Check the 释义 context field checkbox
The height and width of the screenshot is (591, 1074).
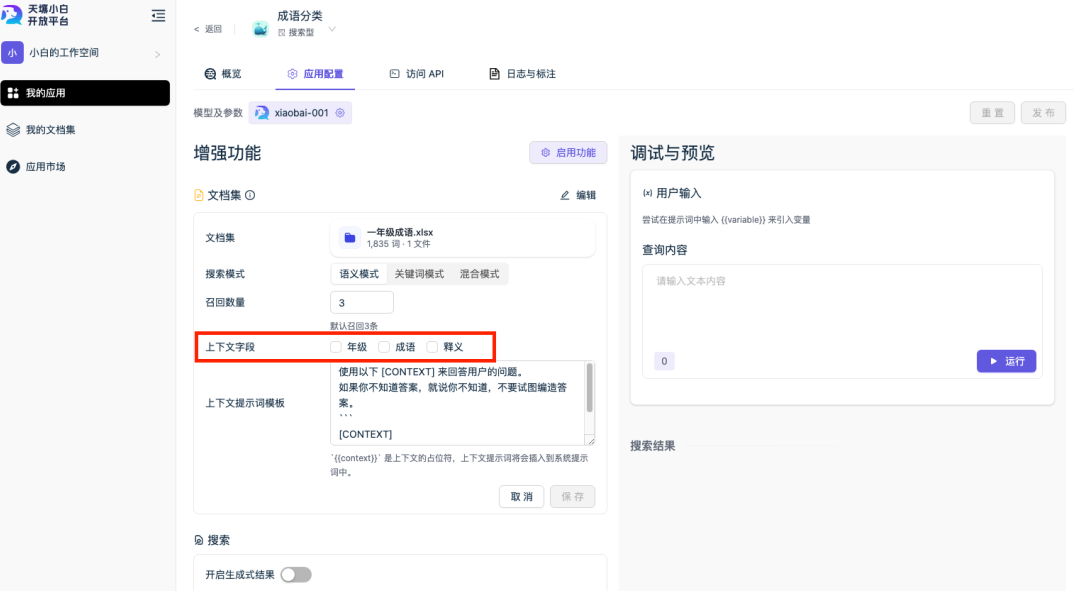click(x=432, y=347)
